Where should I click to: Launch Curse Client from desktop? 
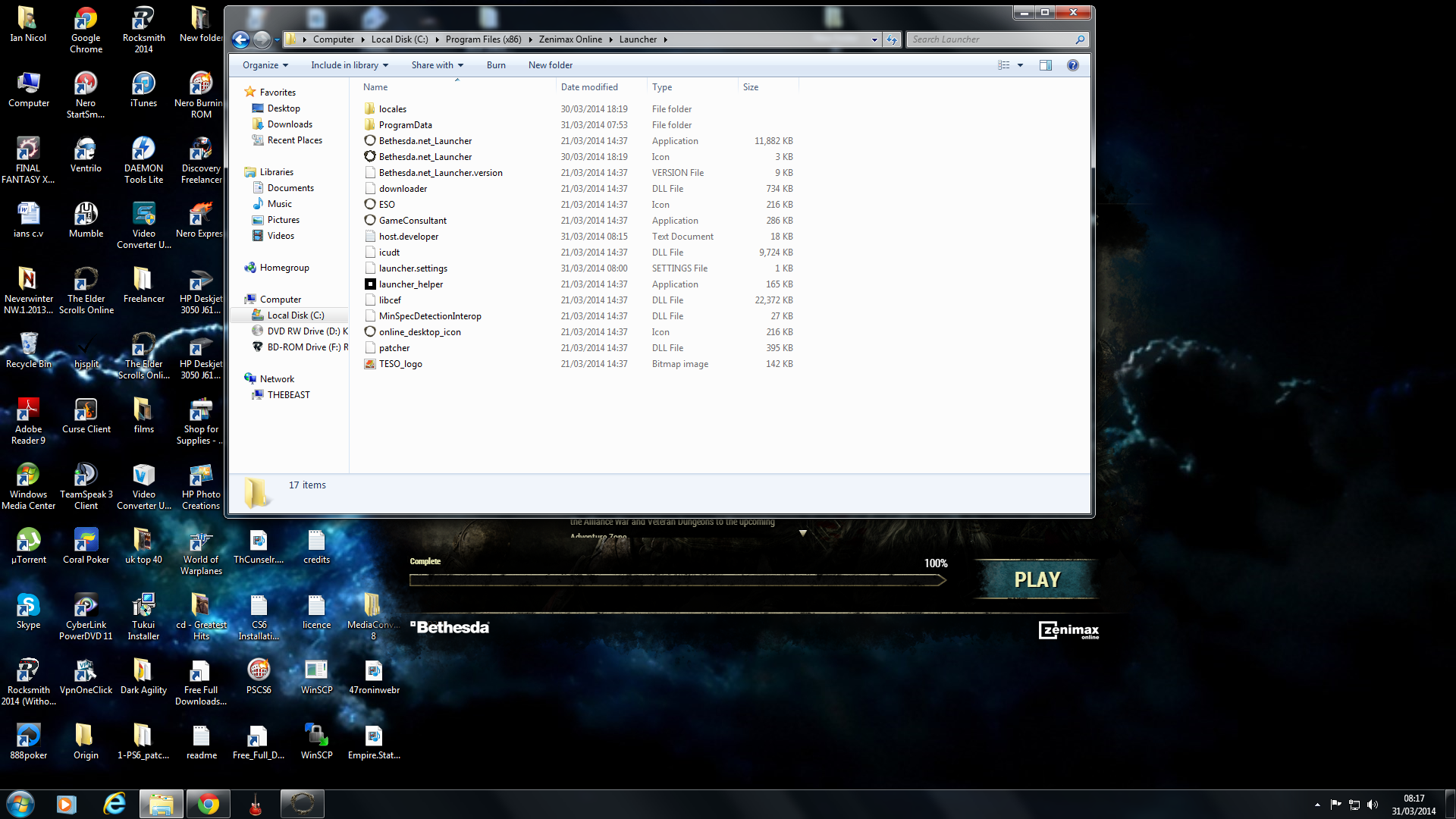[x=86, y=416]
